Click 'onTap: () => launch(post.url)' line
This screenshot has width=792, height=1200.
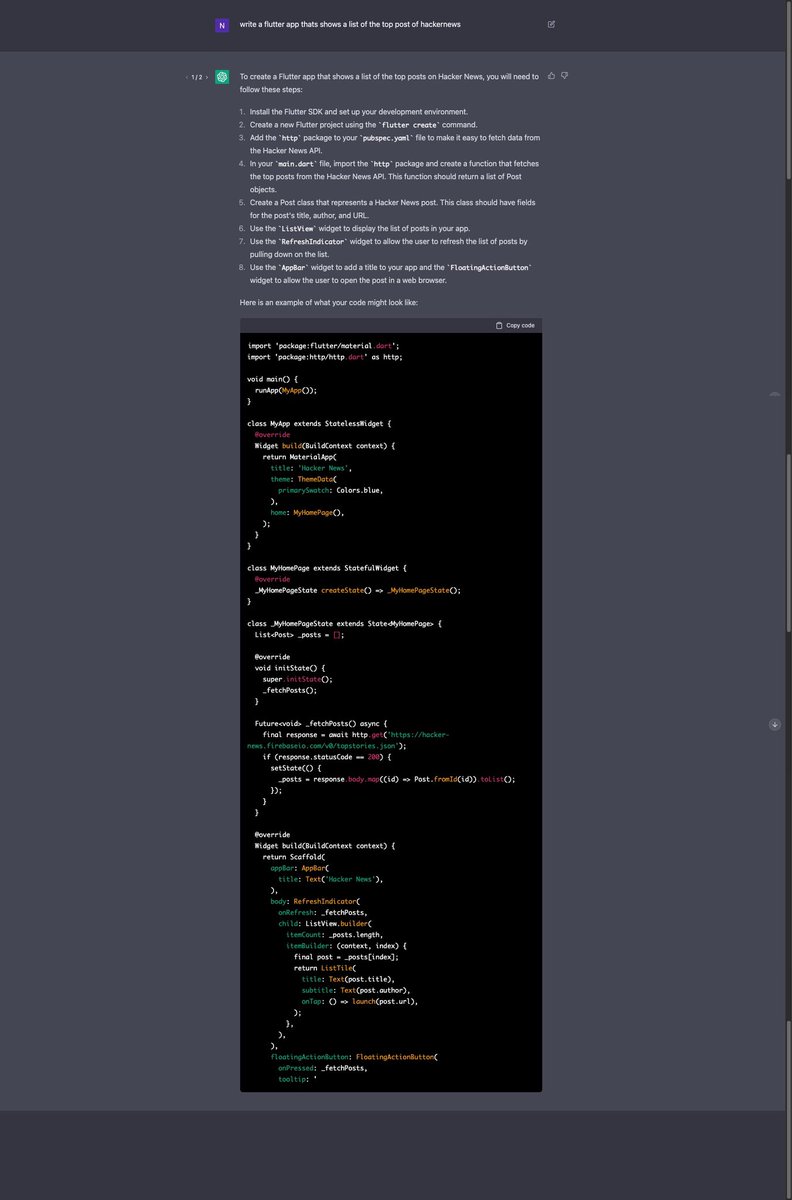pyautogui.click(x=360, y=1001)
